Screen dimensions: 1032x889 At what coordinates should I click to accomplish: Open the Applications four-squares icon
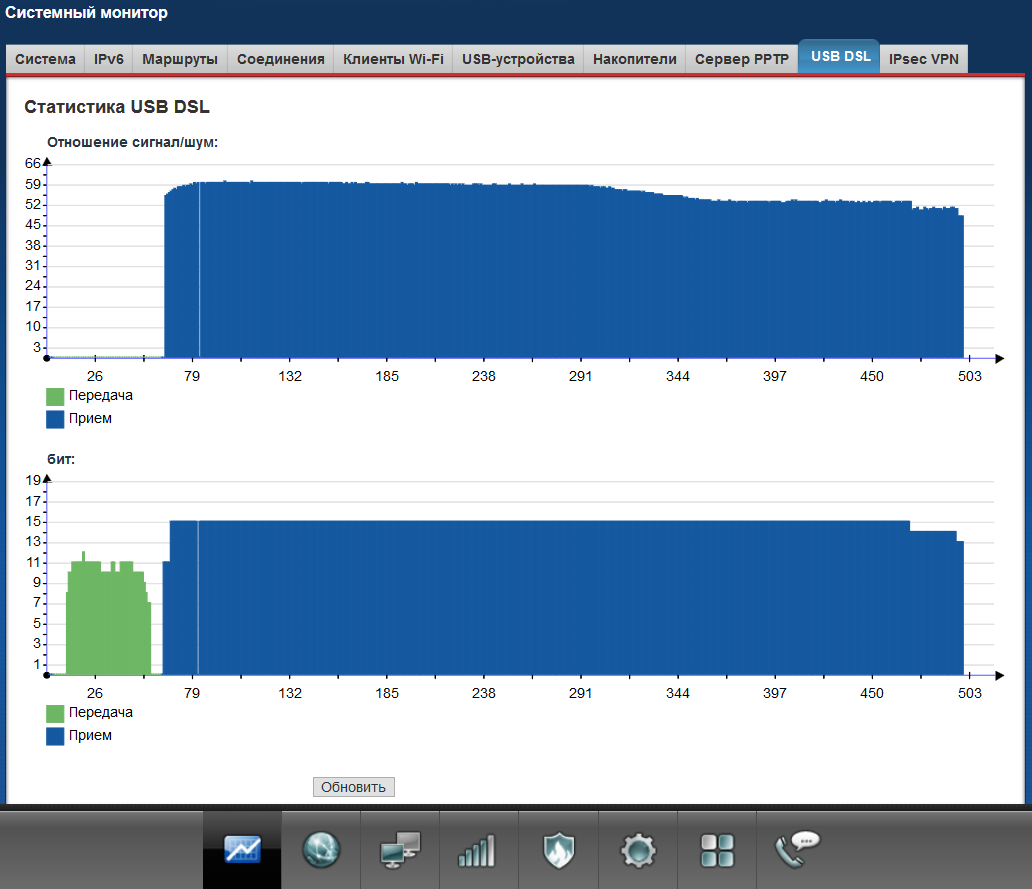(x=716, y=850)
